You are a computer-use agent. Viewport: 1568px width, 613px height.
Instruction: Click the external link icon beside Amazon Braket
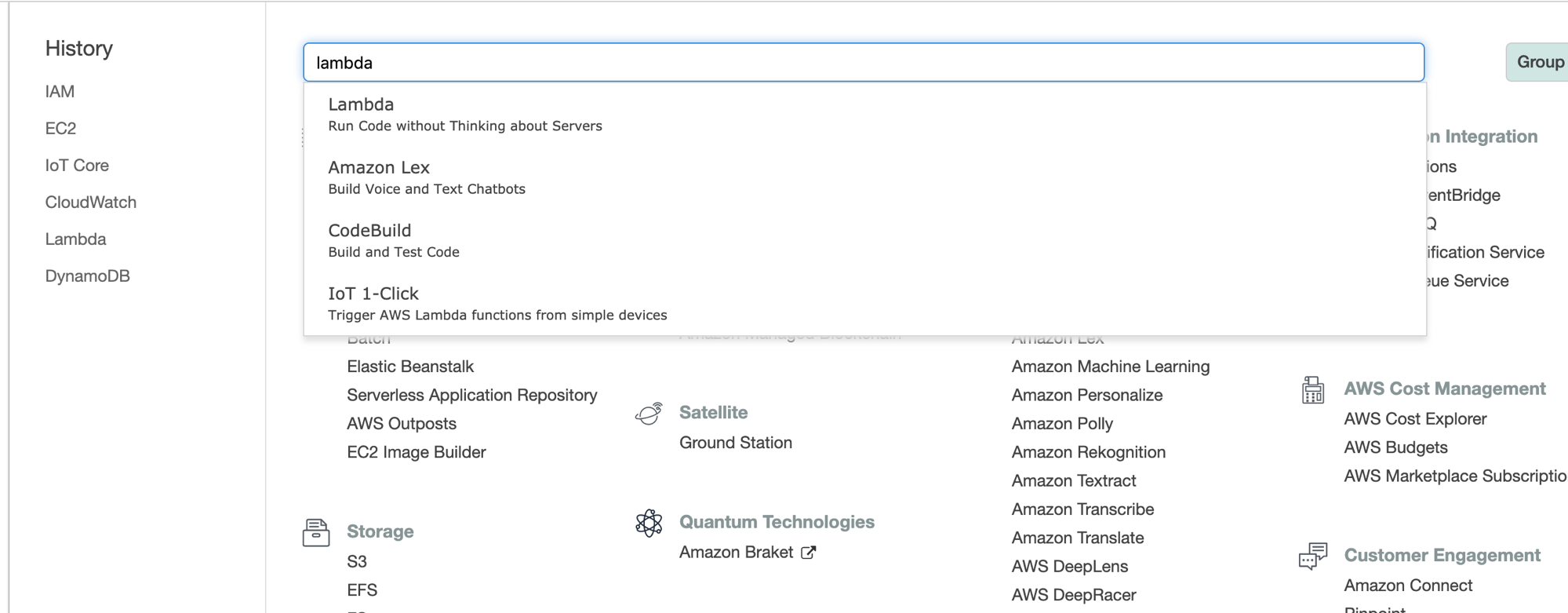[x=809, y=553]
